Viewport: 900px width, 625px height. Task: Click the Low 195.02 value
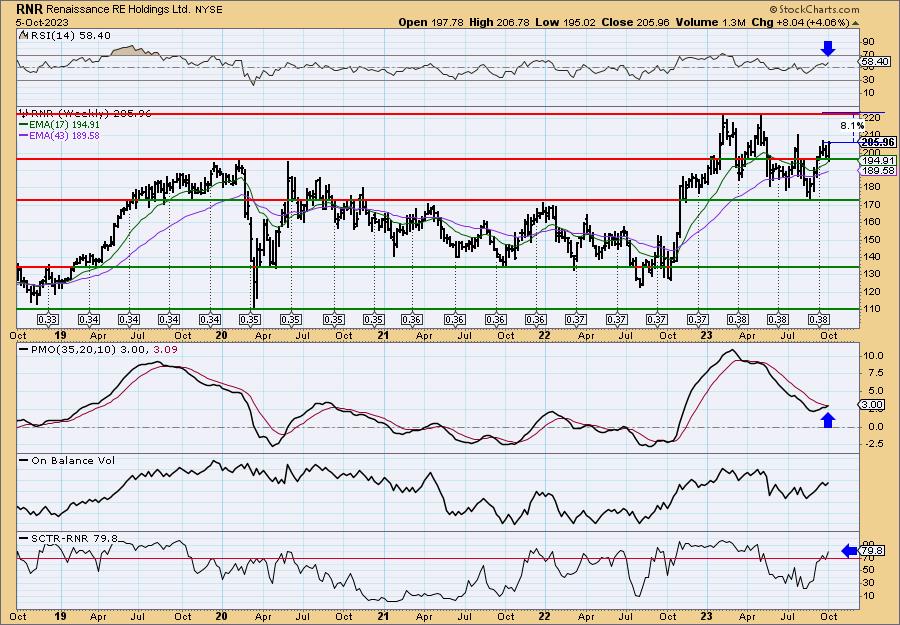tap(567, 22)
